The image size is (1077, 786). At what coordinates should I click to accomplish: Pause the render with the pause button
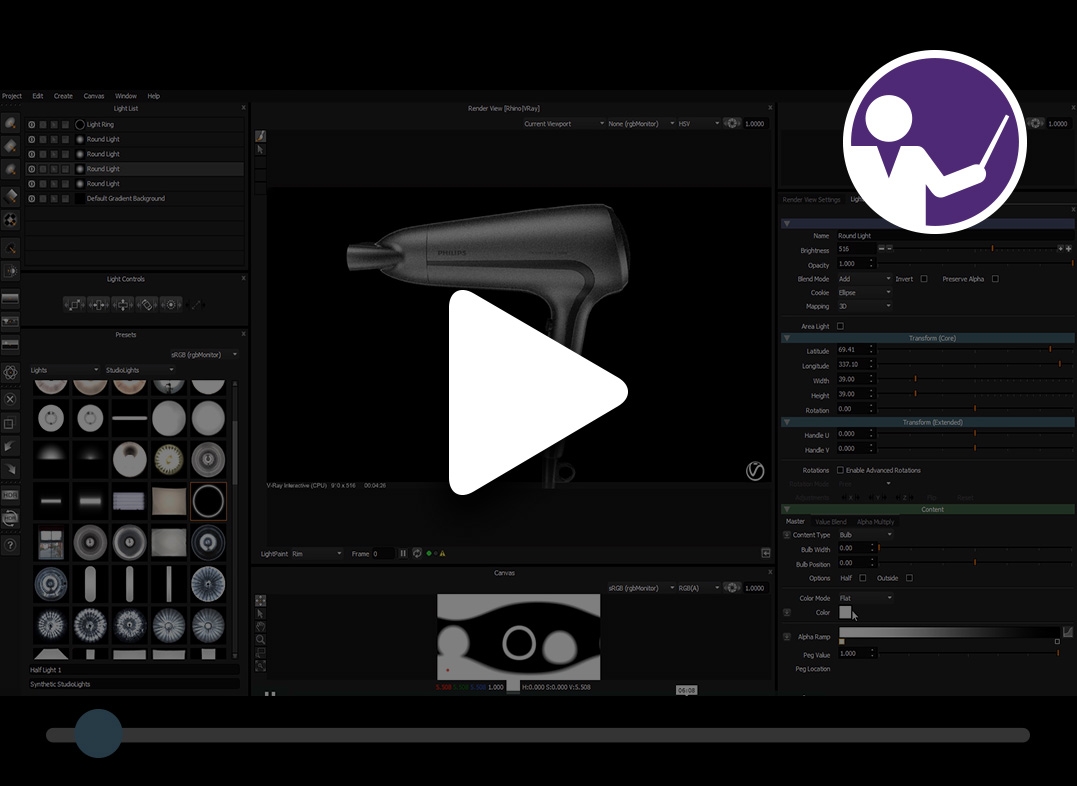pos(403,553)
